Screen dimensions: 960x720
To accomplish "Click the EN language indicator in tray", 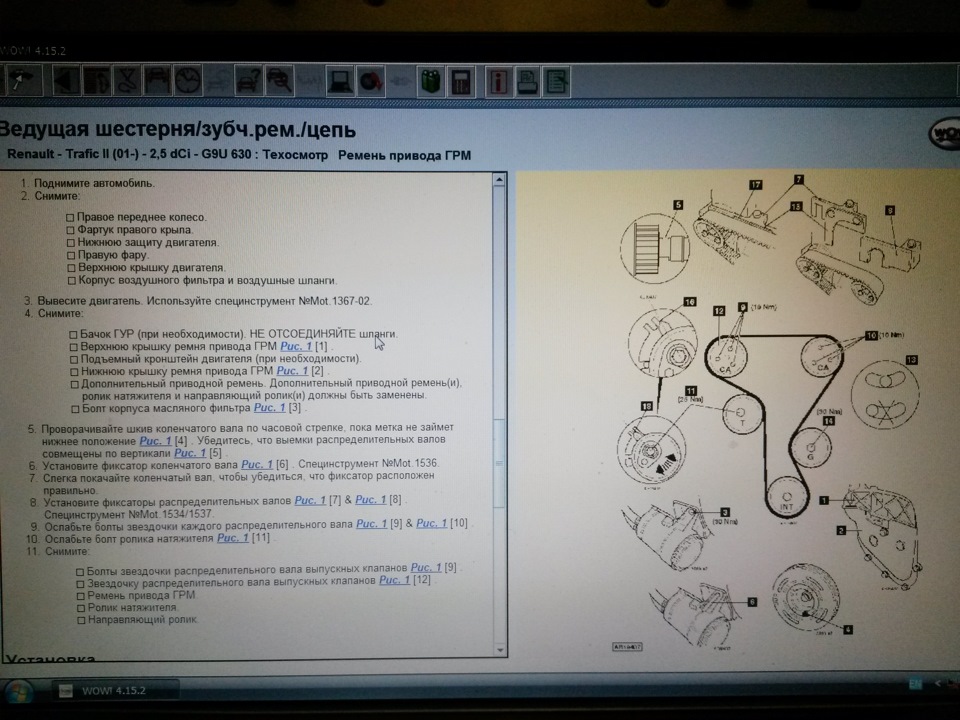I will tap(915, 683).
